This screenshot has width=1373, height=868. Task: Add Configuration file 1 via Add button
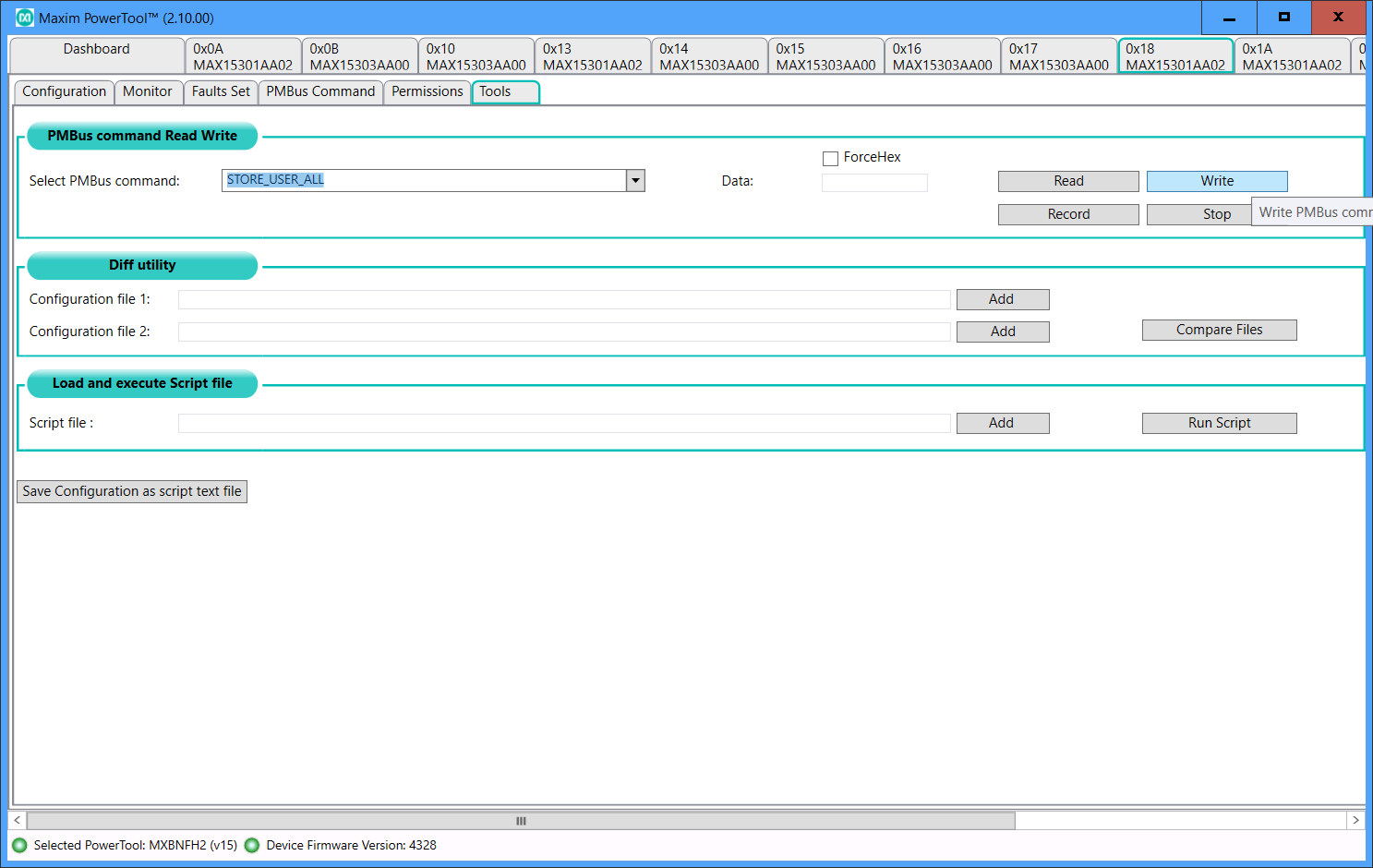click(1003, 299)
